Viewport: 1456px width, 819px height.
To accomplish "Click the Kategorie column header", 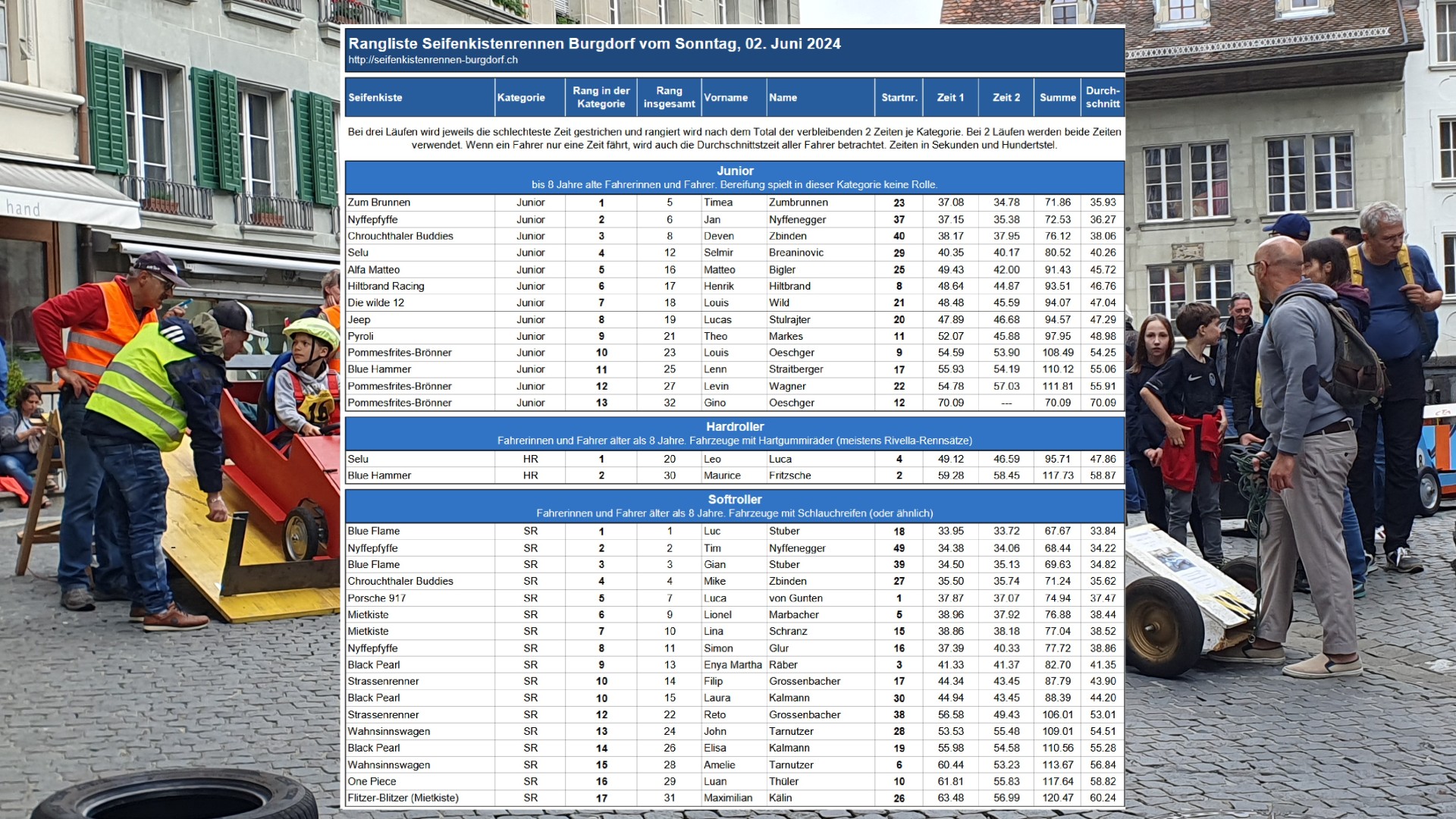I will (521, 98).
